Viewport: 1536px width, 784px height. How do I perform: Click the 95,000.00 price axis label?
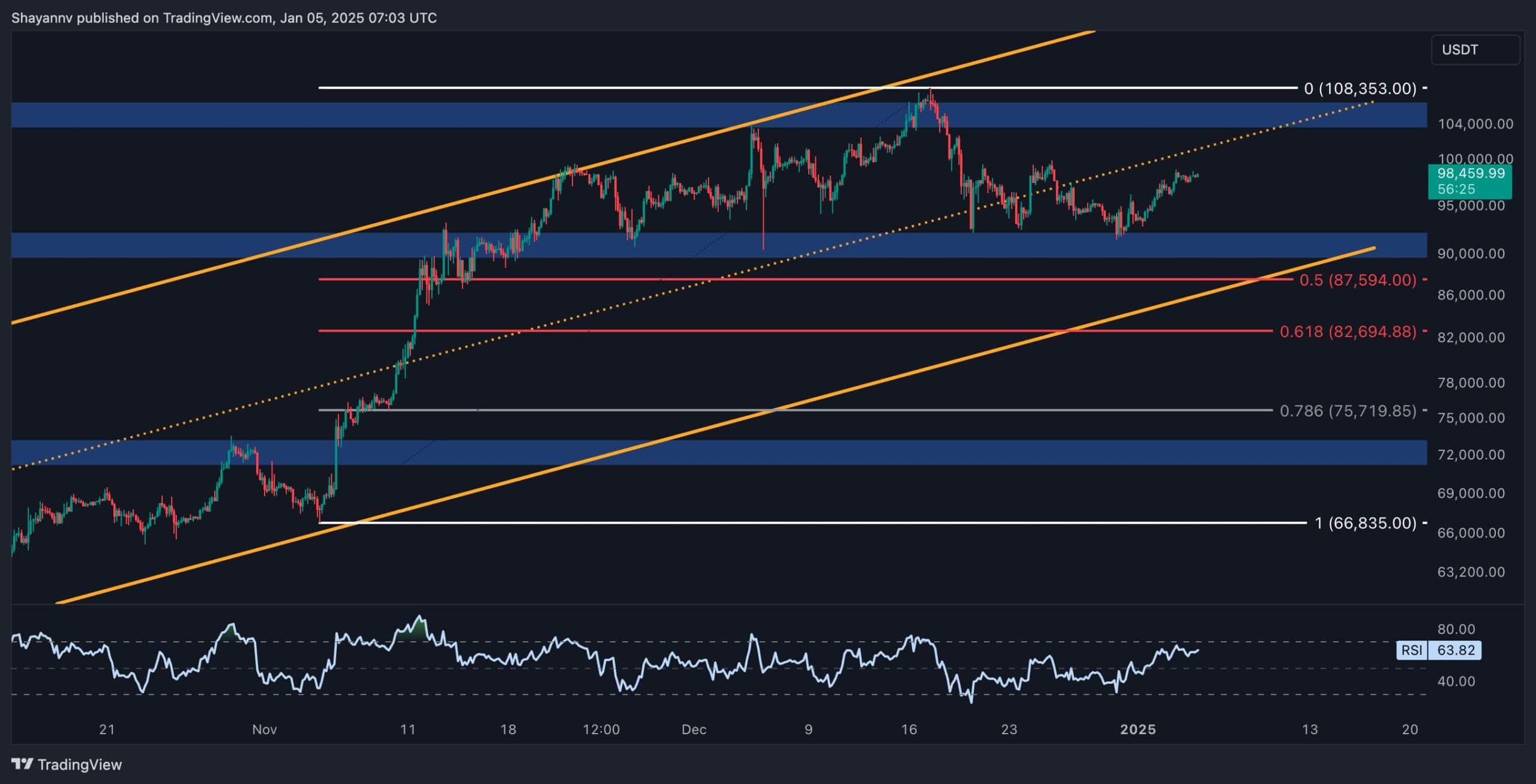coord(1471,206)
